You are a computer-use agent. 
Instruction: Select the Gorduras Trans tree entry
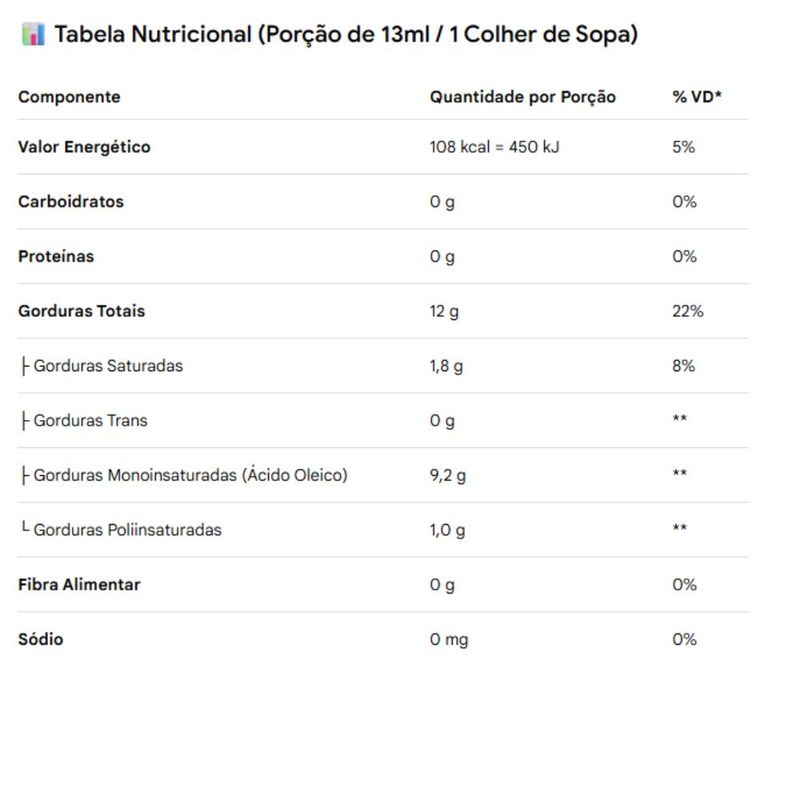point(84,420)
